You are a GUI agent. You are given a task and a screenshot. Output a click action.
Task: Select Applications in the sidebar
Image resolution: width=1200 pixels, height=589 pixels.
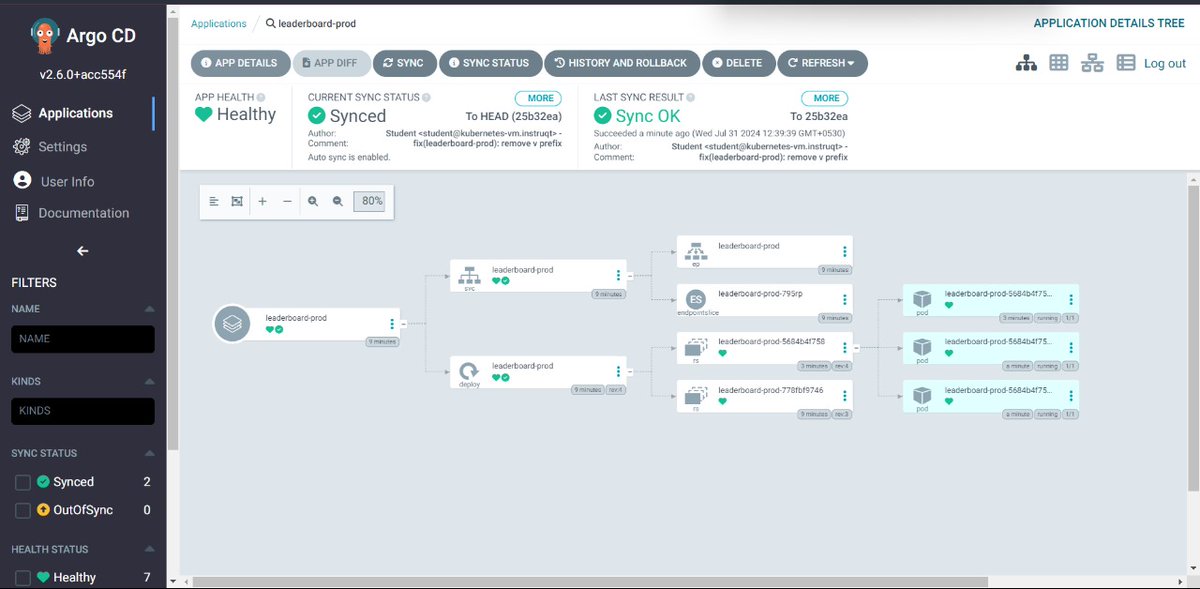tap(77, 113)
